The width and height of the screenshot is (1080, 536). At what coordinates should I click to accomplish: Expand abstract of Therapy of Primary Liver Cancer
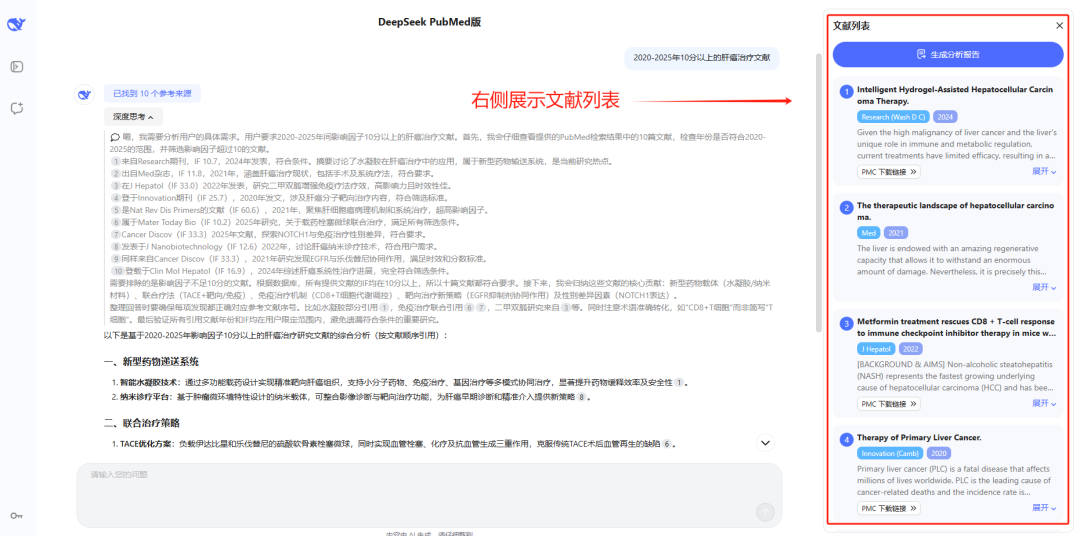[1044, 508]
